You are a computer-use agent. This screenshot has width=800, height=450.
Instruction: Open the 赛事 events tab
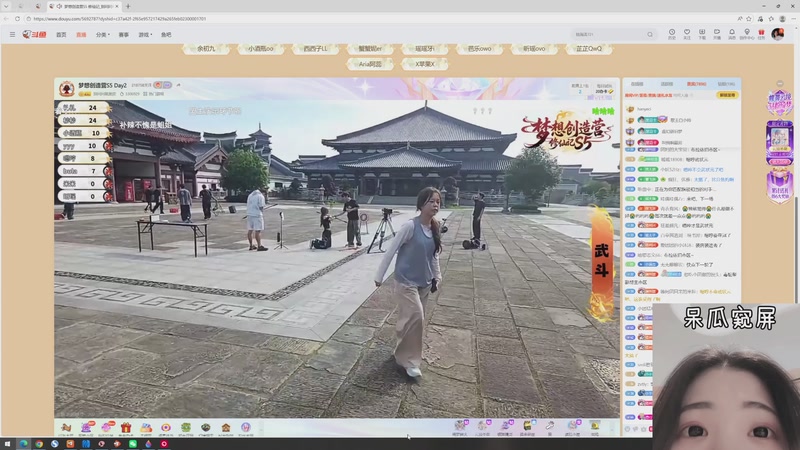[x=123, y=35]
